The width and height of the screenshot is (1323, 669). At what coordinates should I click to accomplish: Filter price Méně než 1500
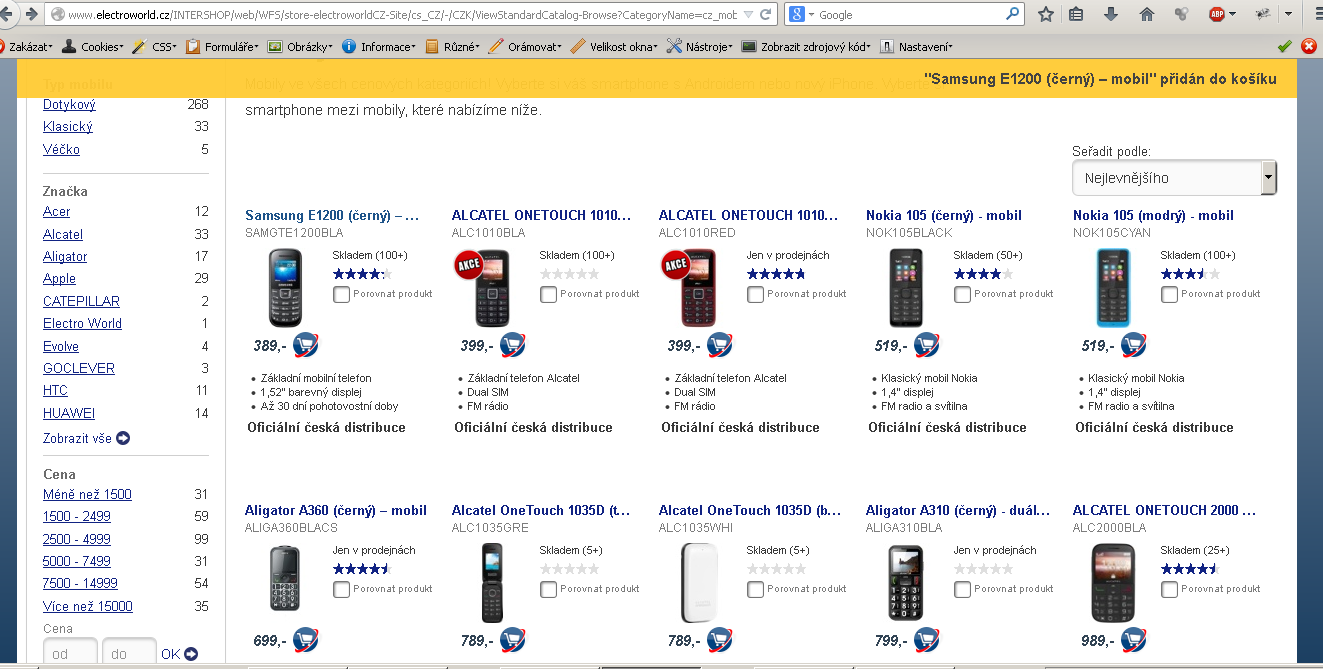(x=87, y=494)
